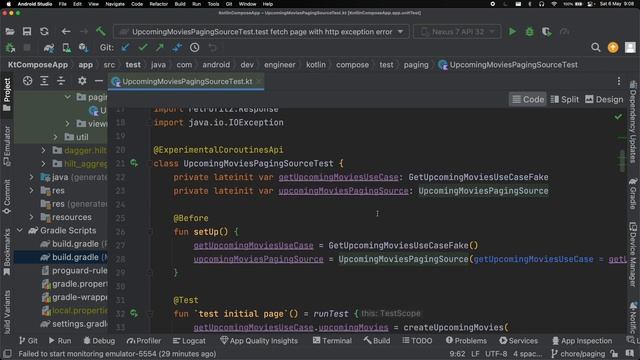Switch editor to Design view
The width and height of the screenshot is (640, 360).
pos(604,99)
